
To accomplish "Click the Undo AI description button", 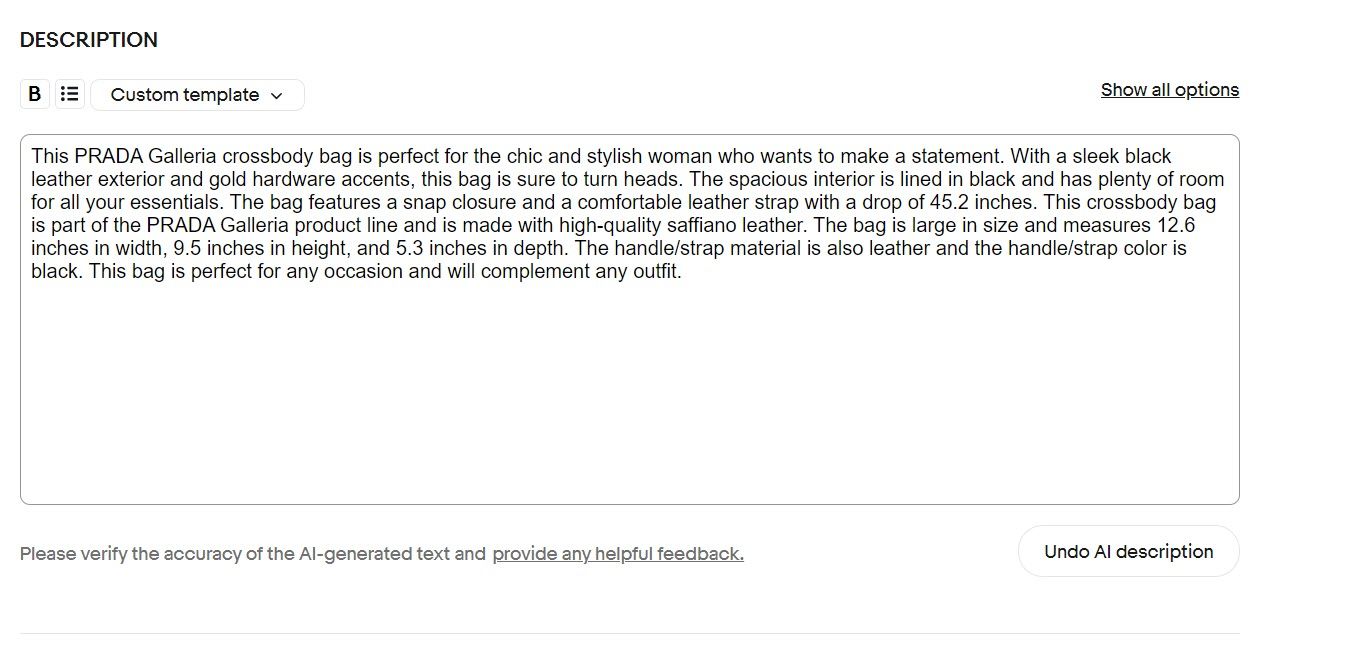I will 1129,552.
